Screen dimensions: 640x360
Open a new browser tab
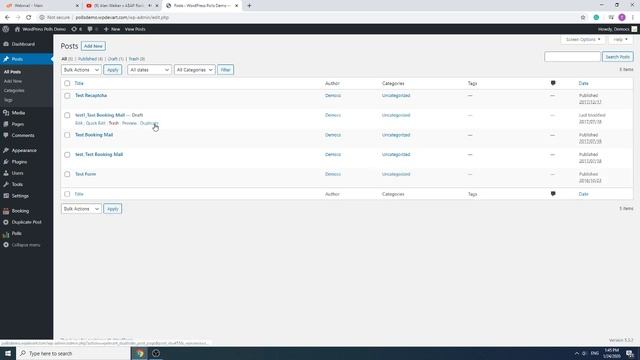pyautogui.click(x=249, y=6)
